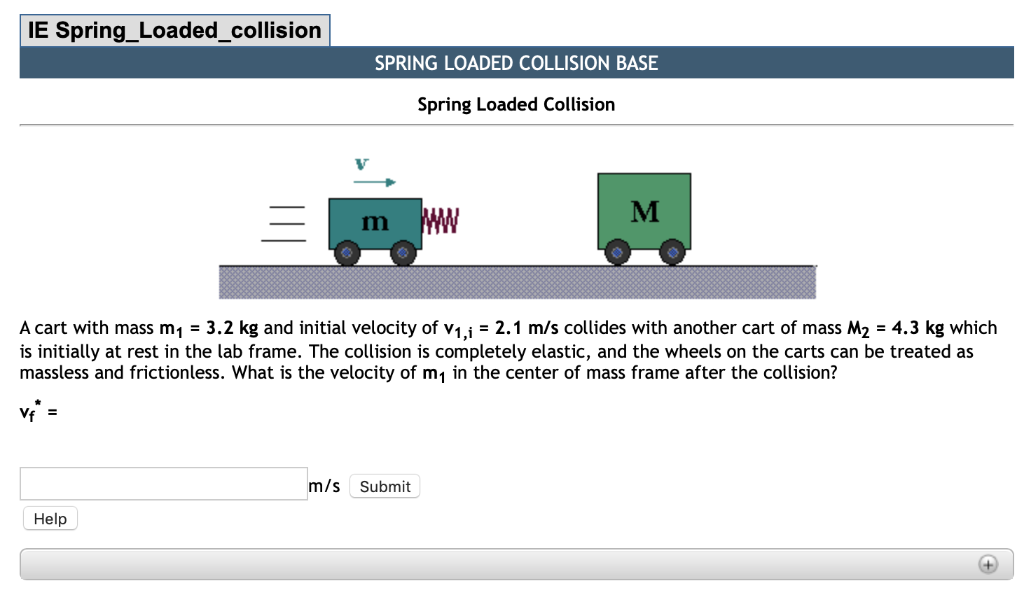This screenshot has width=1024, height=595.
Task: Click the m/s unit label
Action: coord(325,485)
